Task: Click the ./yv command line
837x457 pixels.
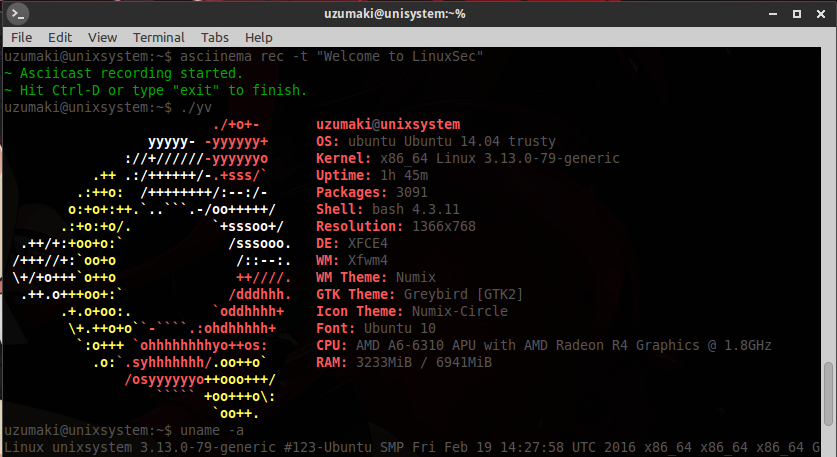Action: point(108,107)
